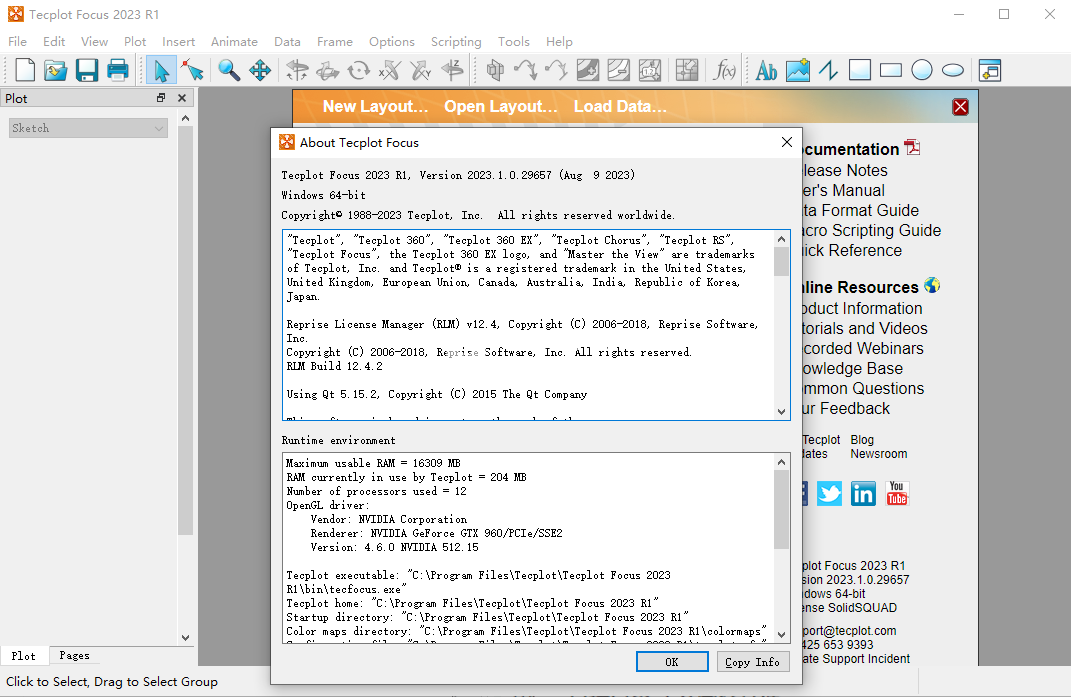Select the Translate move tool

pos(260,70)
